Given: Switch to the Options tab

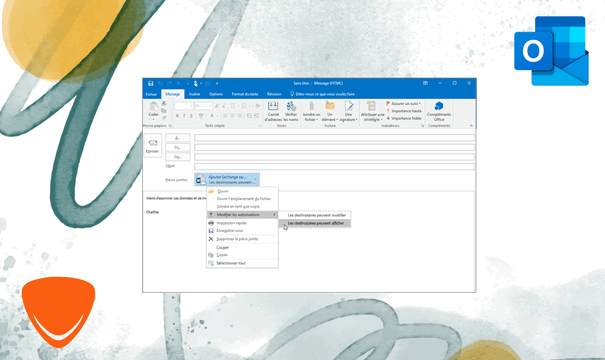Looking at the screenshot, I should click(216, 94).
